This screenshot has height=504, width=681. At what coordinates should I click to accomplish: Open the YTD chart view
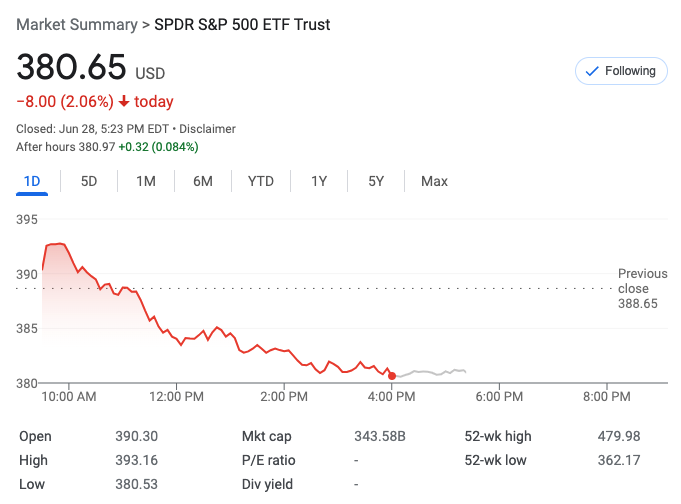[x=261, y=181]
